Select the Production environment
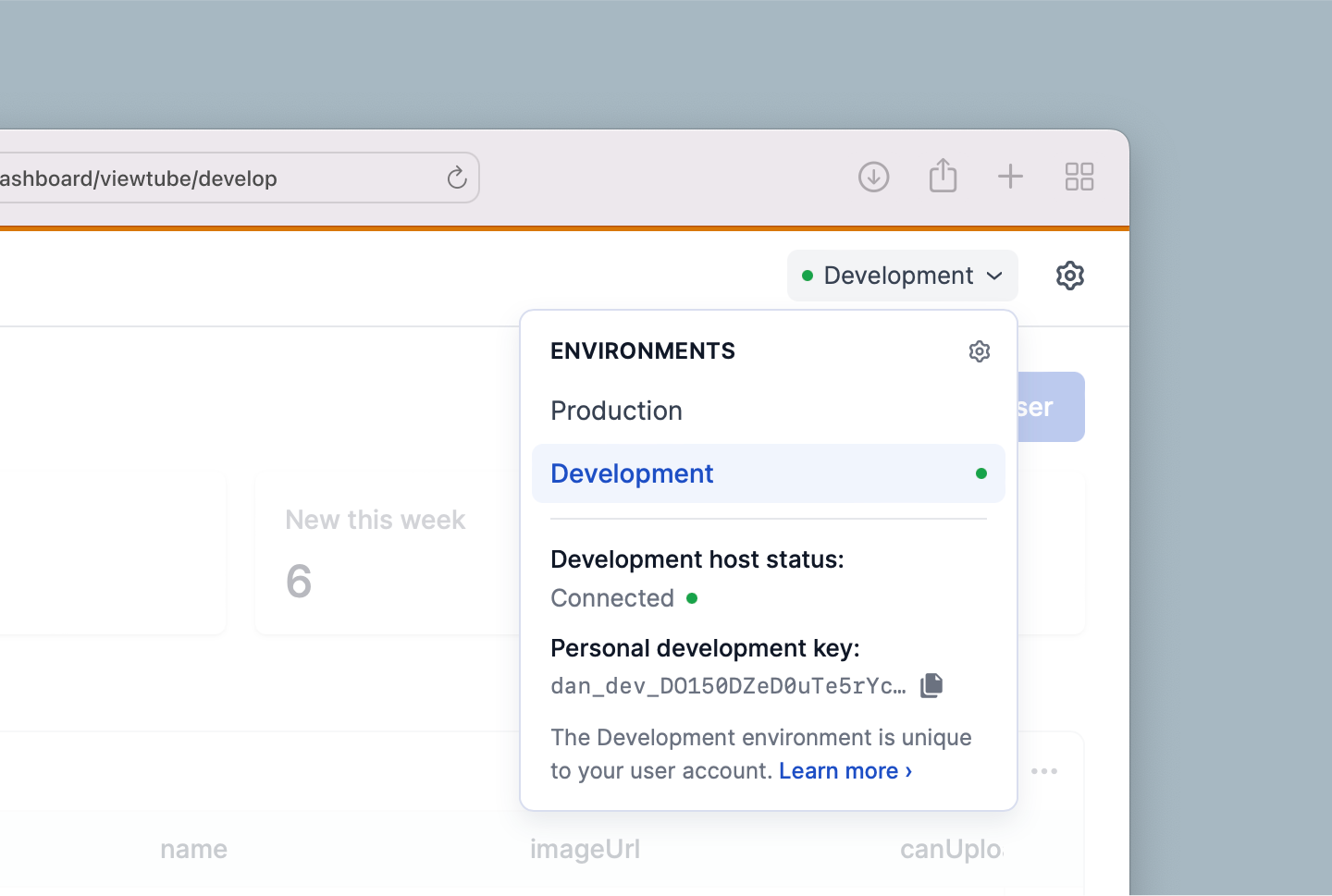 point(616,411)
